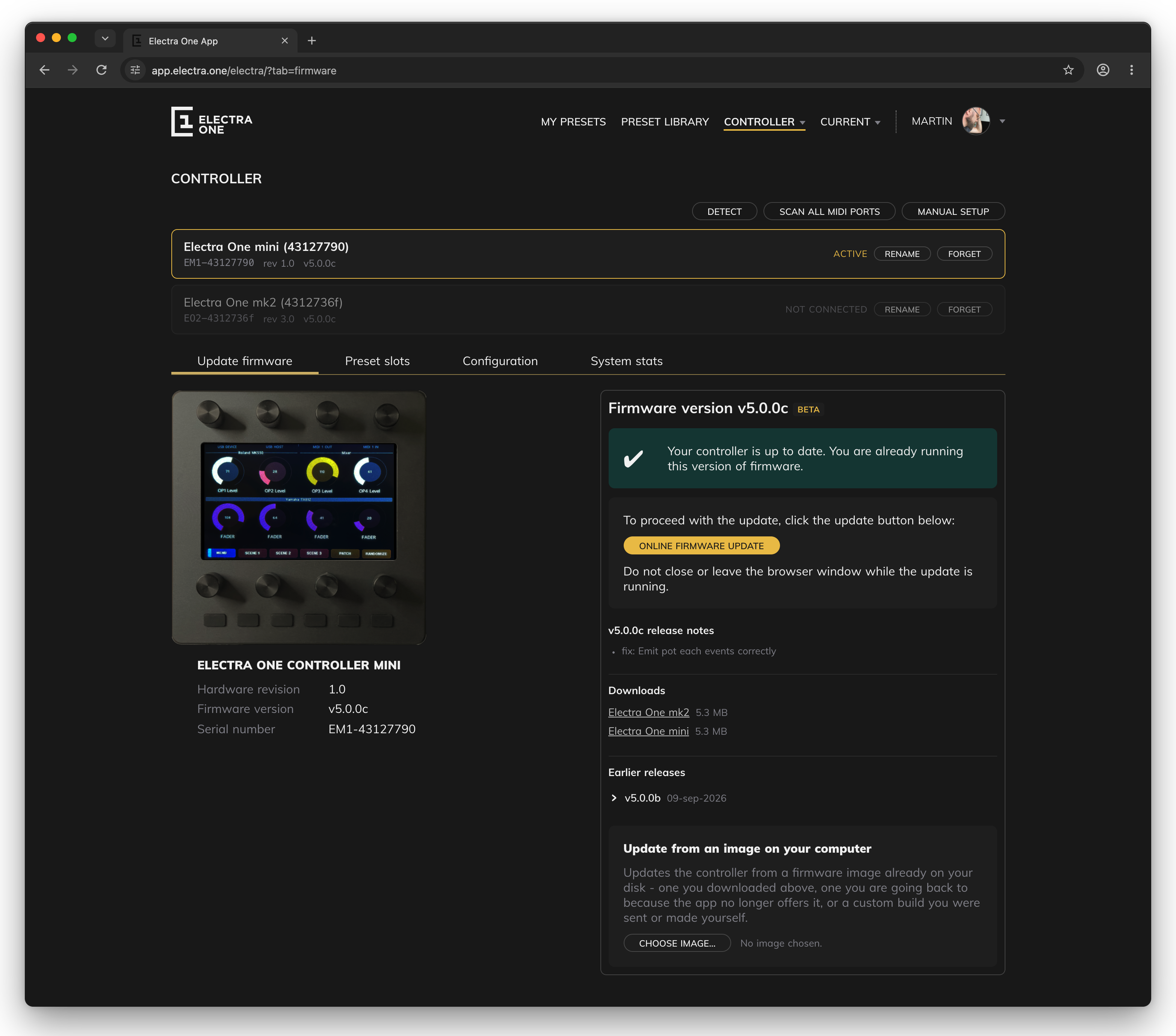Download Electra One mini firmware
Image resolution: width=1176 pixels, height=1036 pixels.
pos(648,731)
